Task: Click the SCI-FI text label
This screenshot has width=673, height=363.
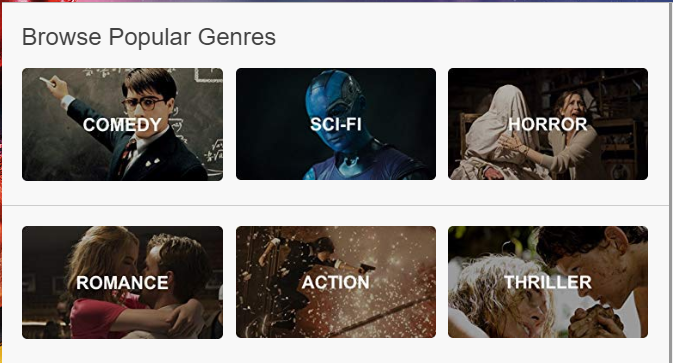Action: click(x=336, y=124)
